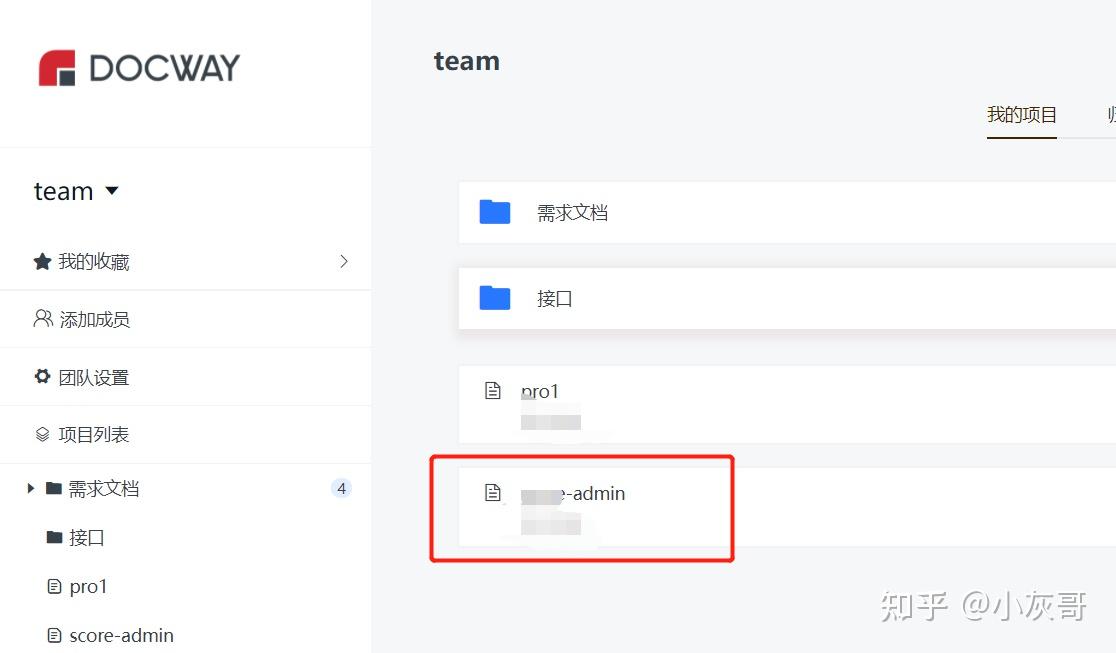Click the badge showing 4 on 需求文档
1116x653 pixels.
[341, 488]
